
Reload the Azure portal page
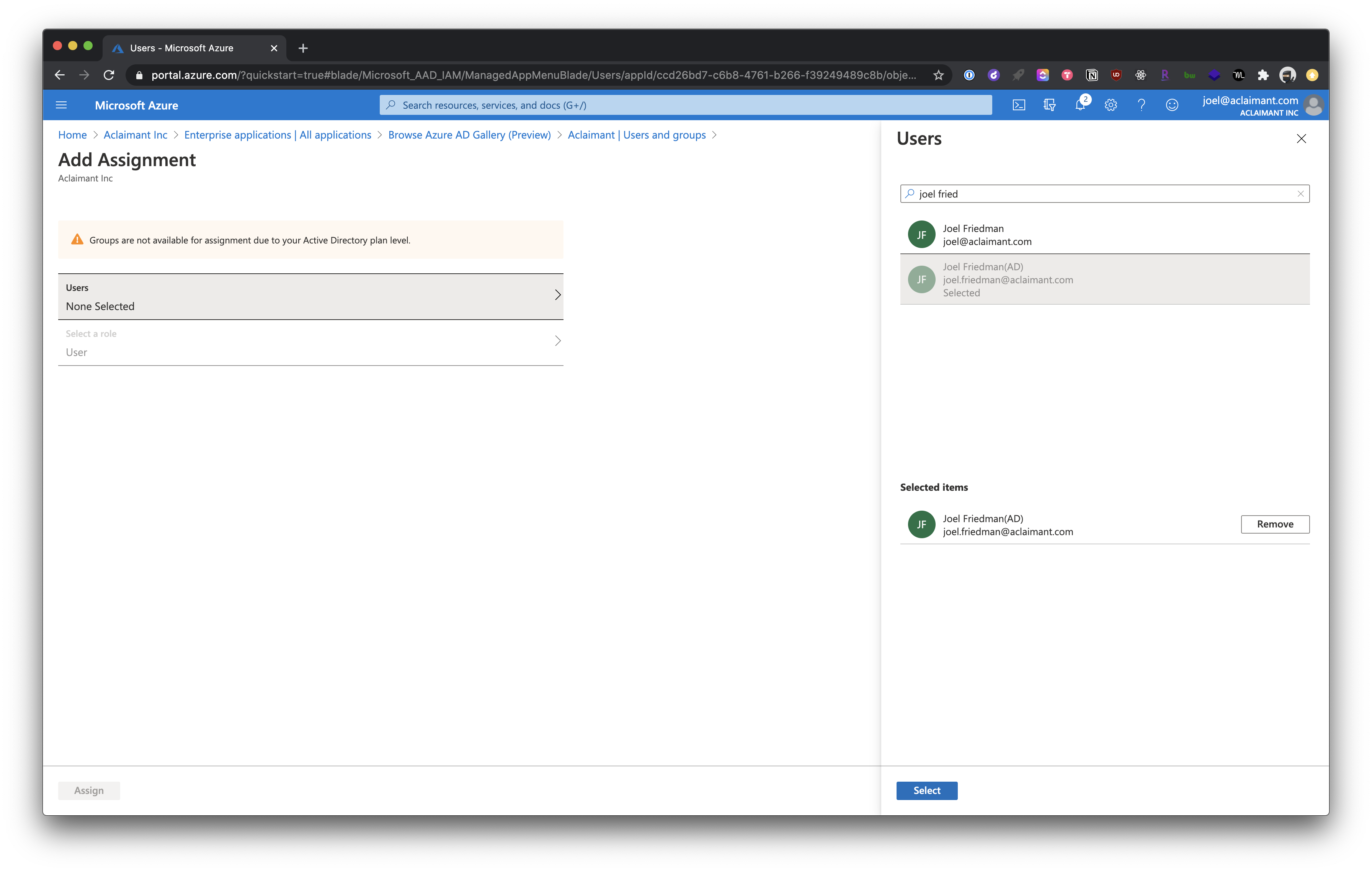click(x=109, y=75)
